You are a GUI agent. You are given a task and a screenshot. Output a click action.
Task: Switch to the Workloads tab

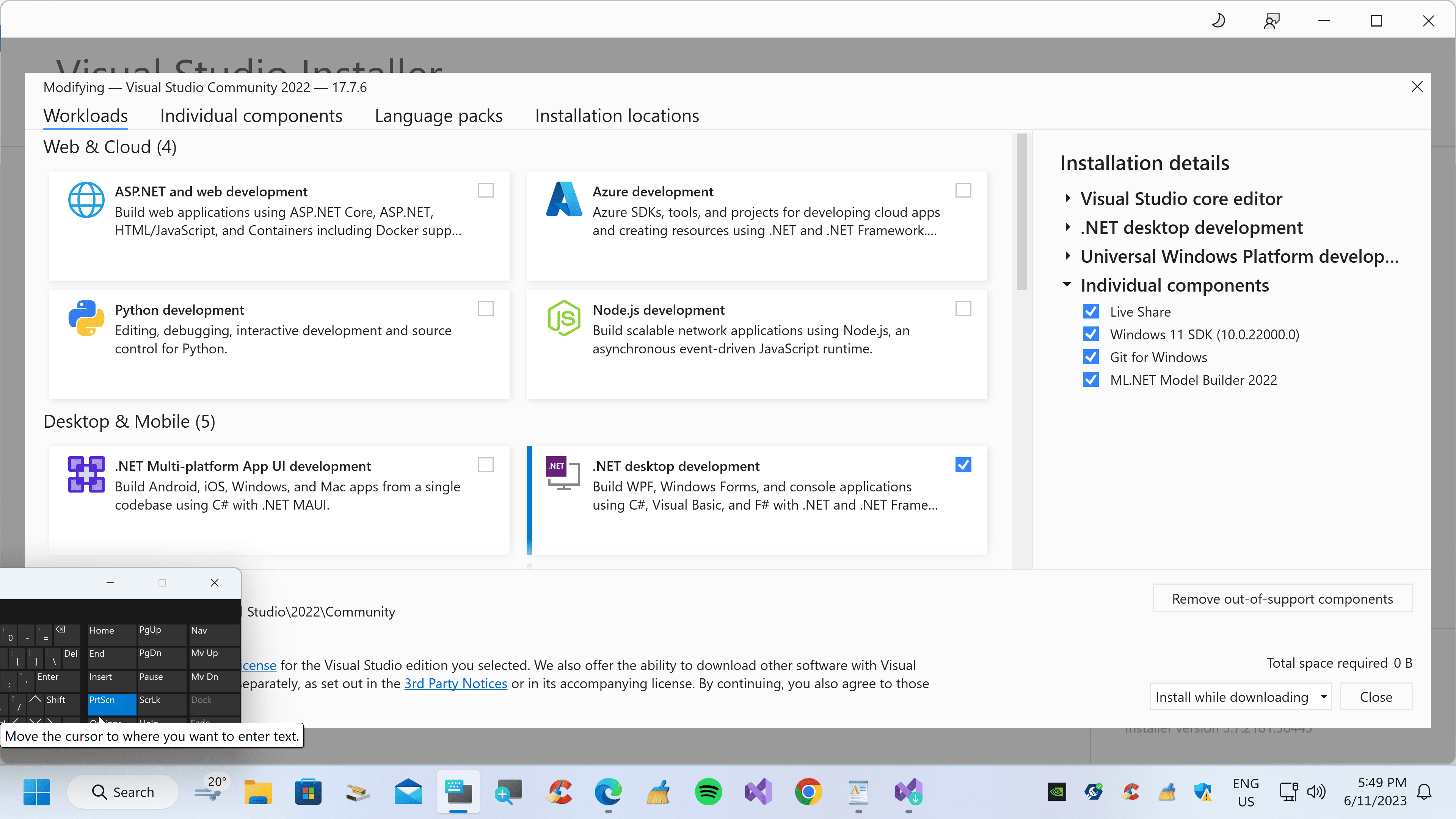click(x=86, y=116)
